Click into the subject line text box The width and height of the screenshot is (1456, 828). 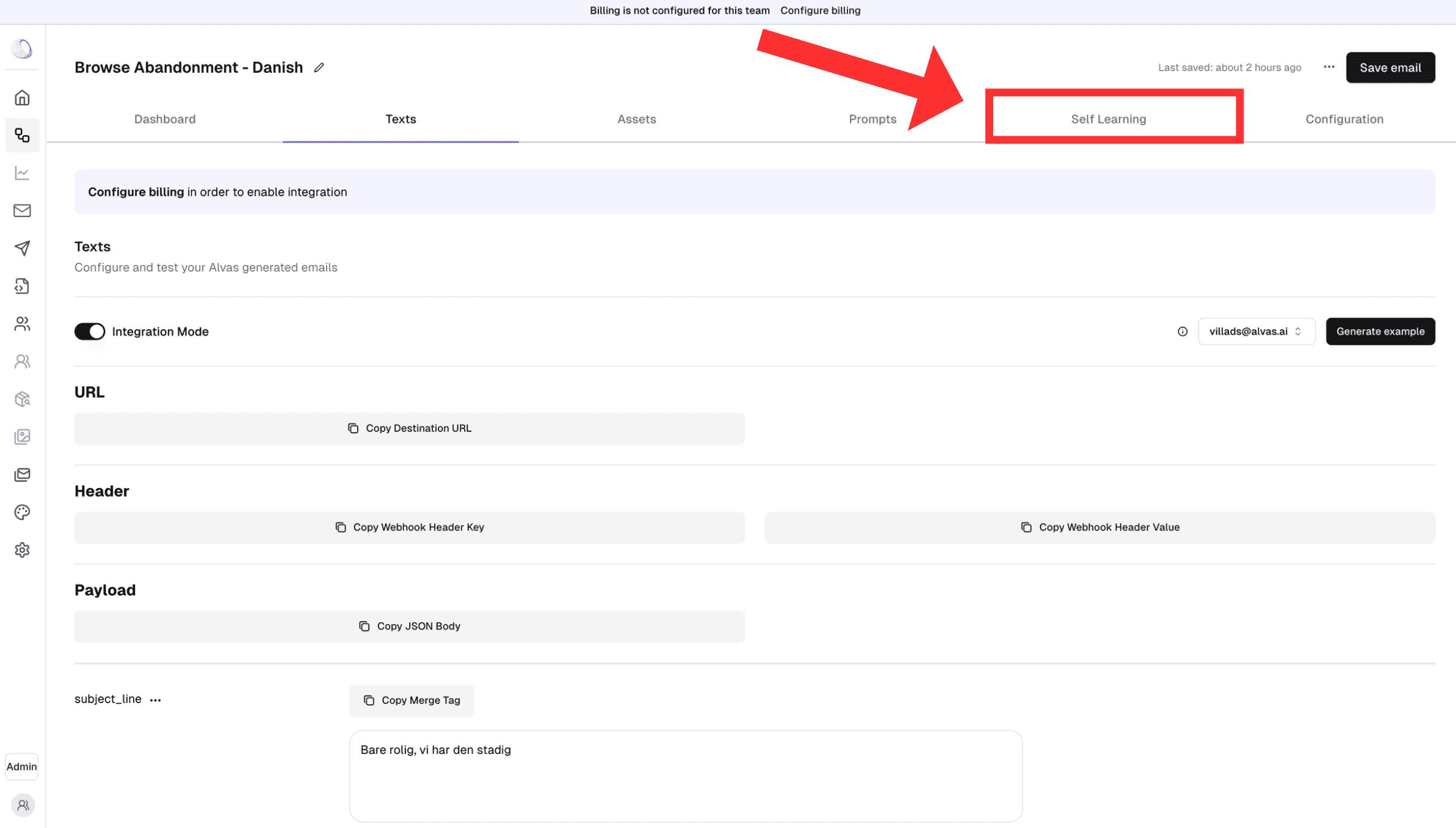(x=686, y=776)
